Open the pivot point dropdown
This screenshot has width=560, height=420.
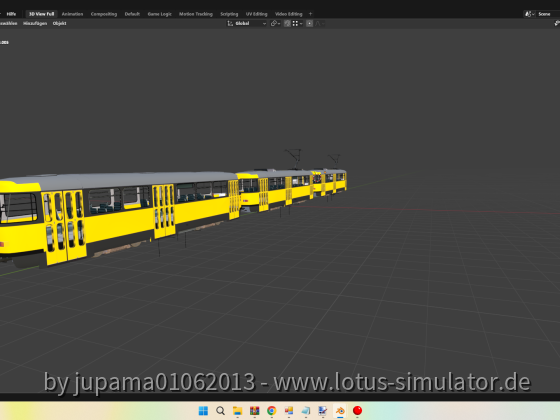[x=275, y=23]
